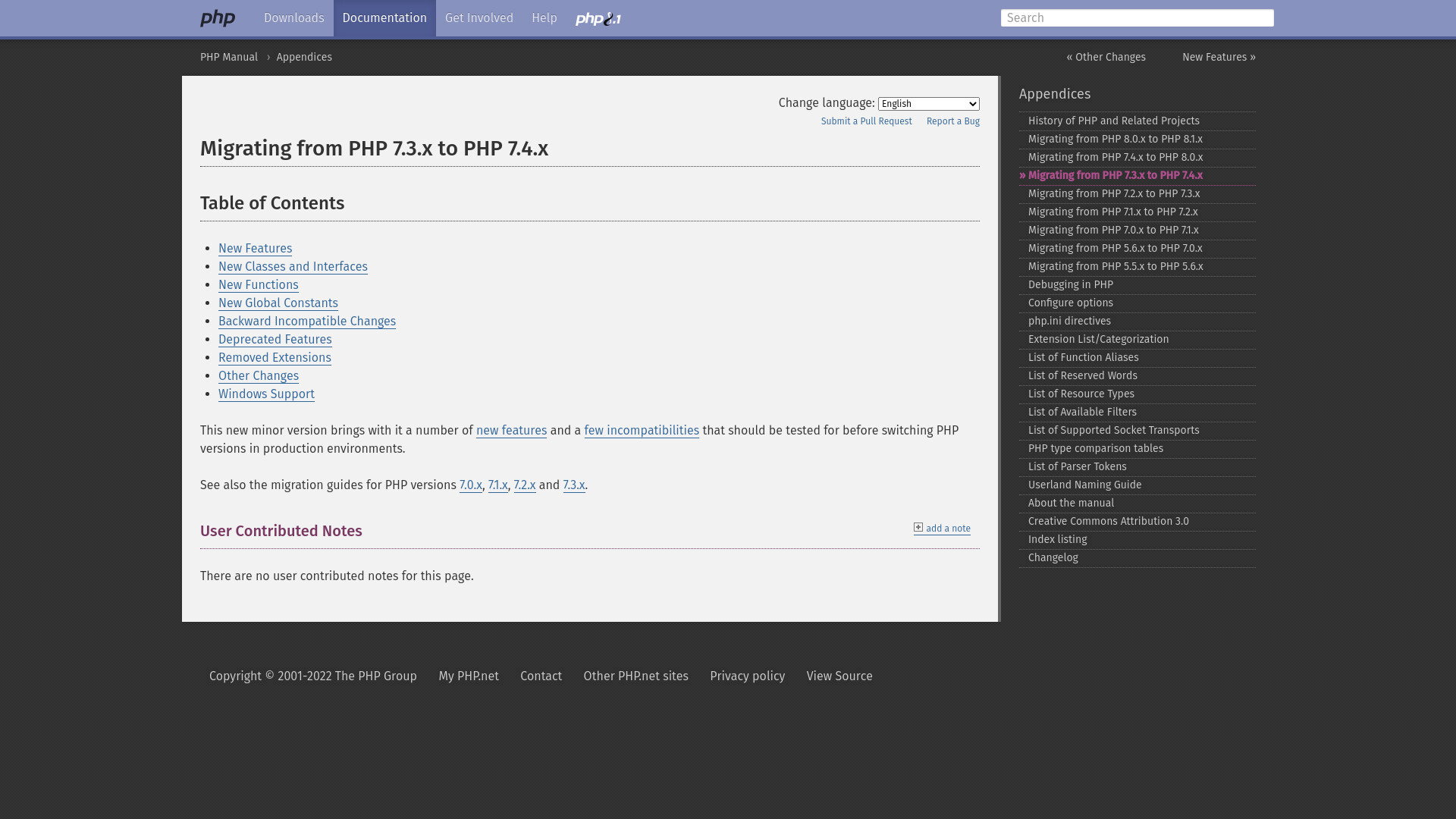
Task: Open Appendices sidebar heading
Action: 1055,94
